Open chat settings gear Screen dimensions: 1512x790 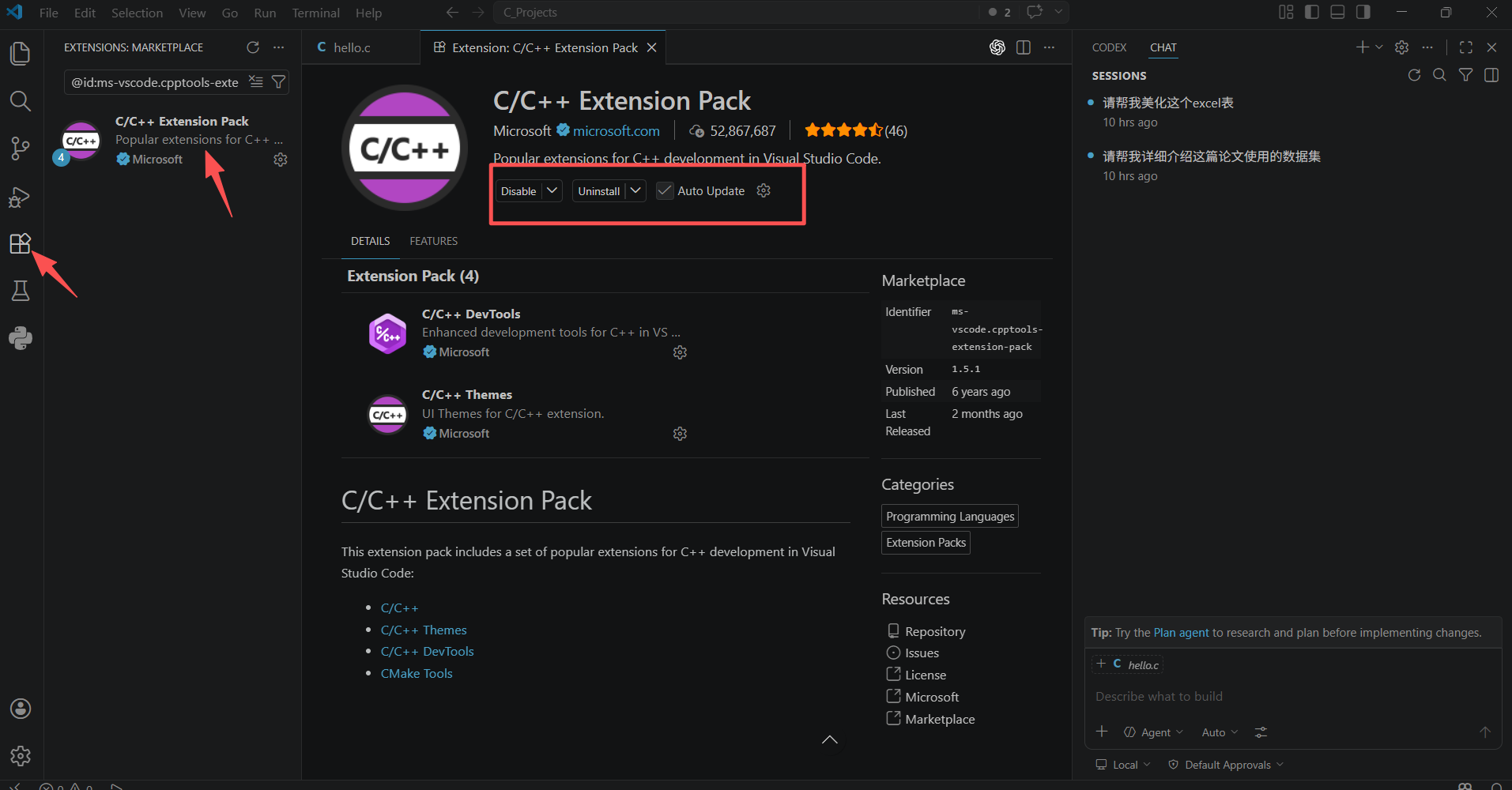point(1402,47)
